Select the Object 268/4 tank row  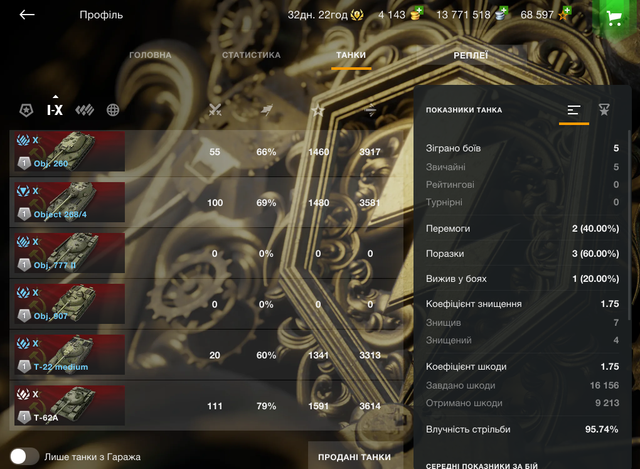tap(206, 202)
